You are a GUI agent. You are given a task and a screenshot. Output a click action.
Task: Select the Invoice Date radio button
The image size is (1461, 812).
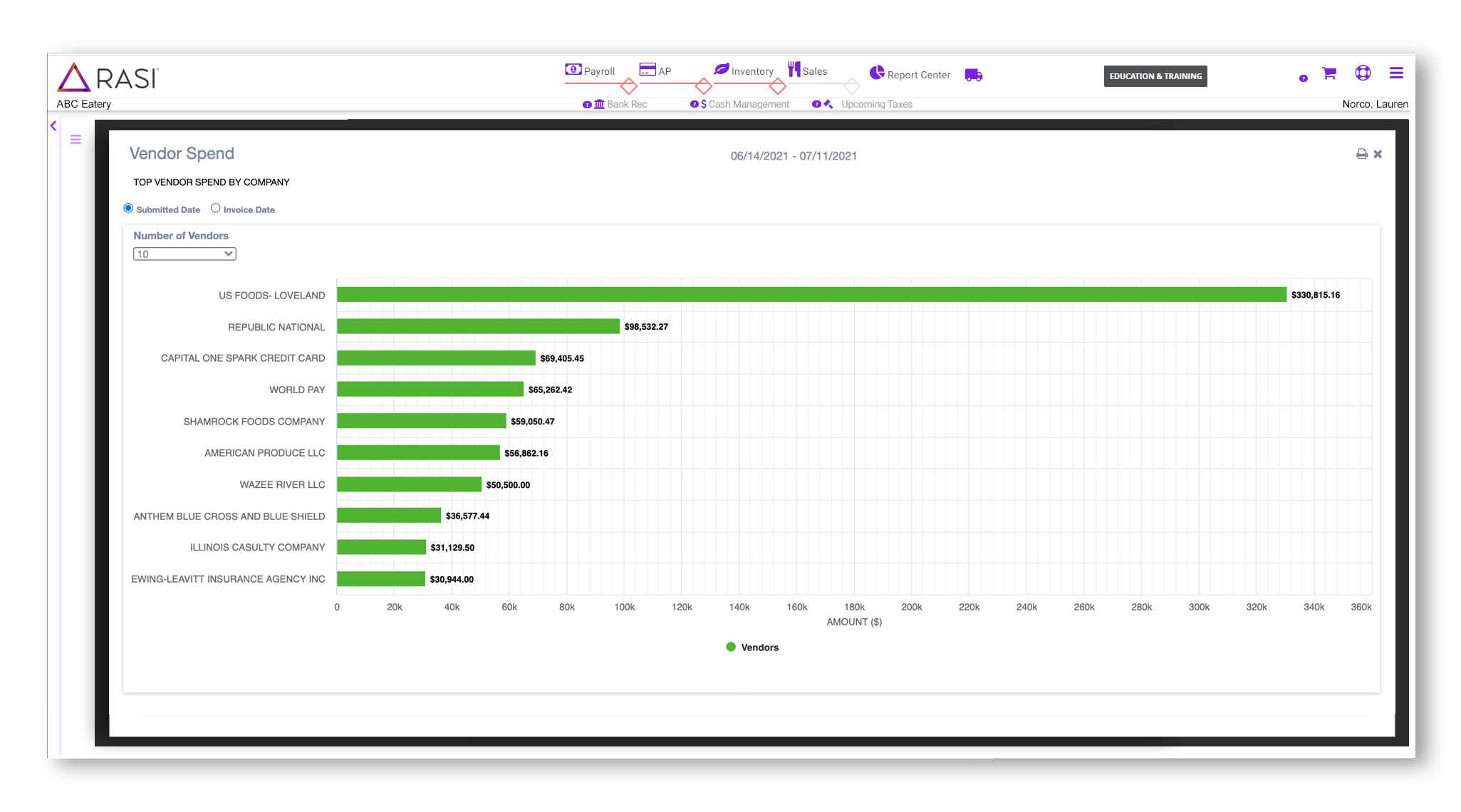coord(215,208)
